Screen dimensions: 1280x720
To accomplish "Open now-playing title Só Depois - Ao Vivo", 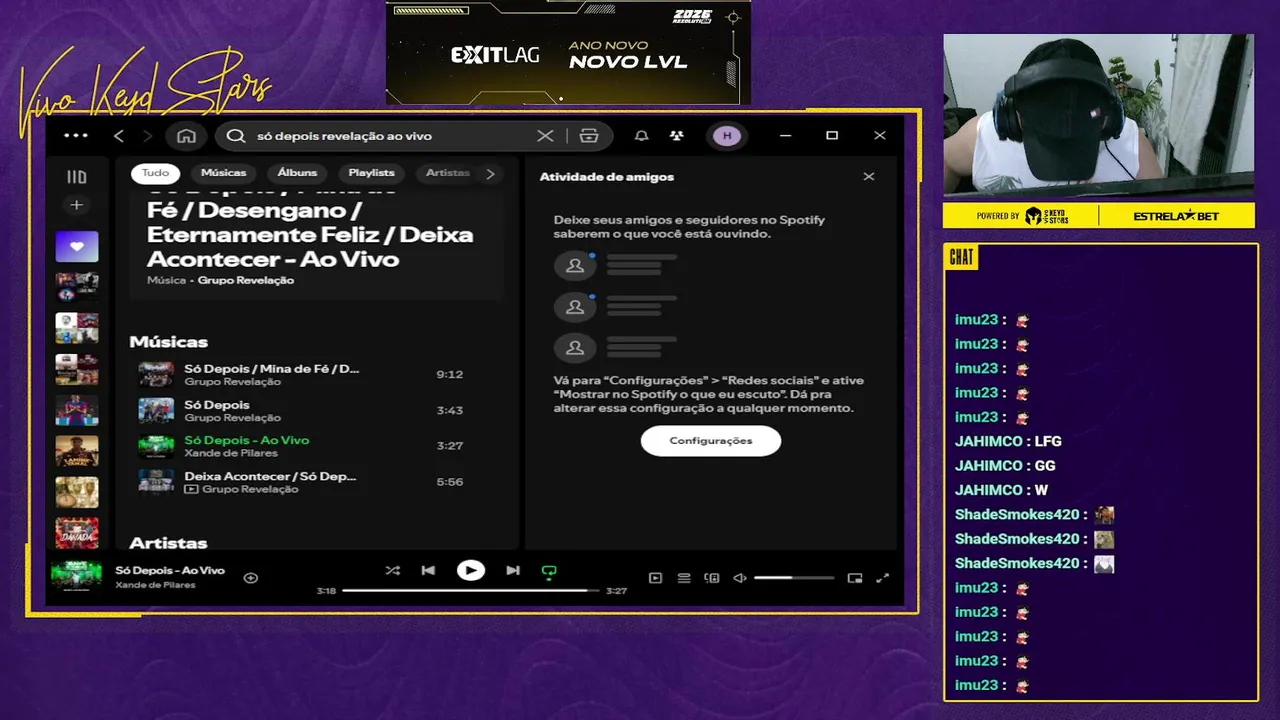I will click(170, 570).
